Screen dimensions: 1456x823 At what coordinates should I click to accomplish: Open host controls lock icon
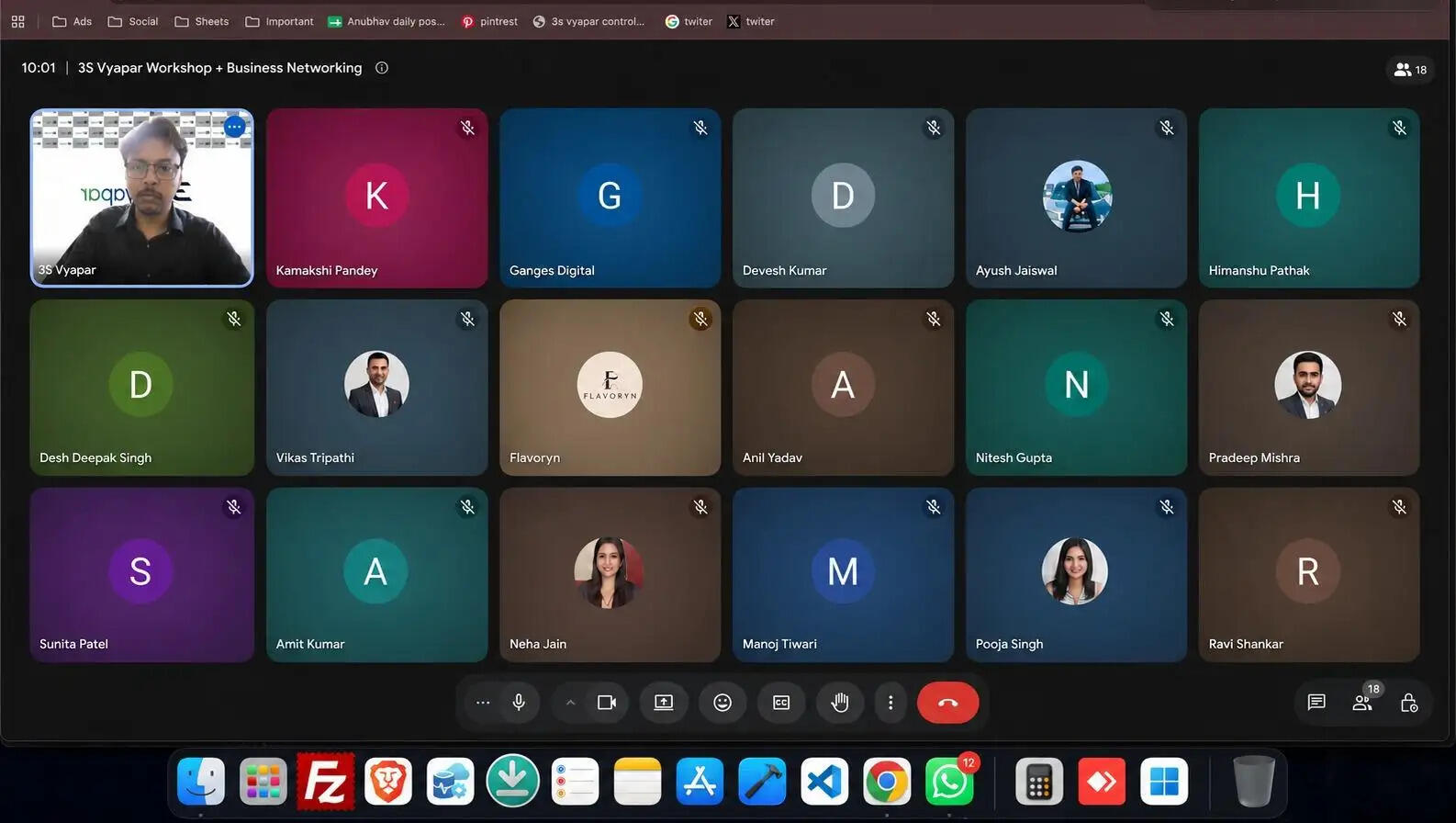click(x=1408, y=703)
